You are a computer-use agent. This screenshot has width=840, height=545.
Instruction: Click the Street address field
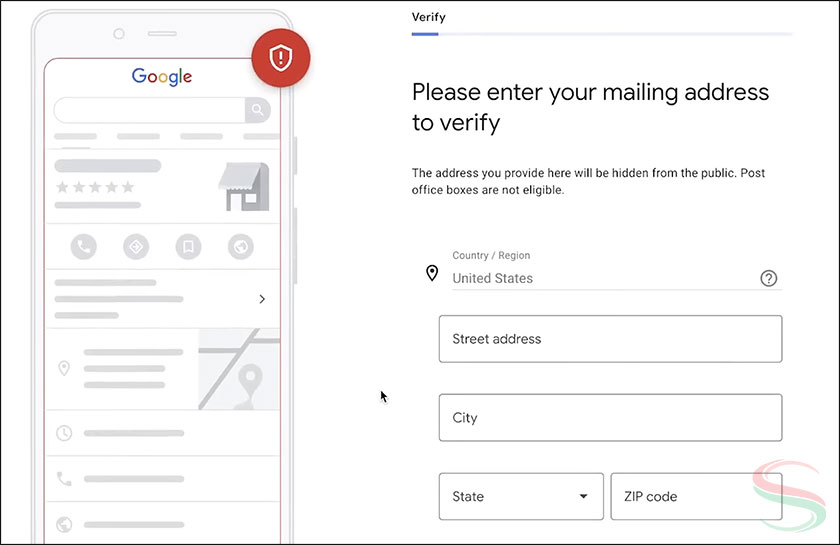tap(610, 339)
